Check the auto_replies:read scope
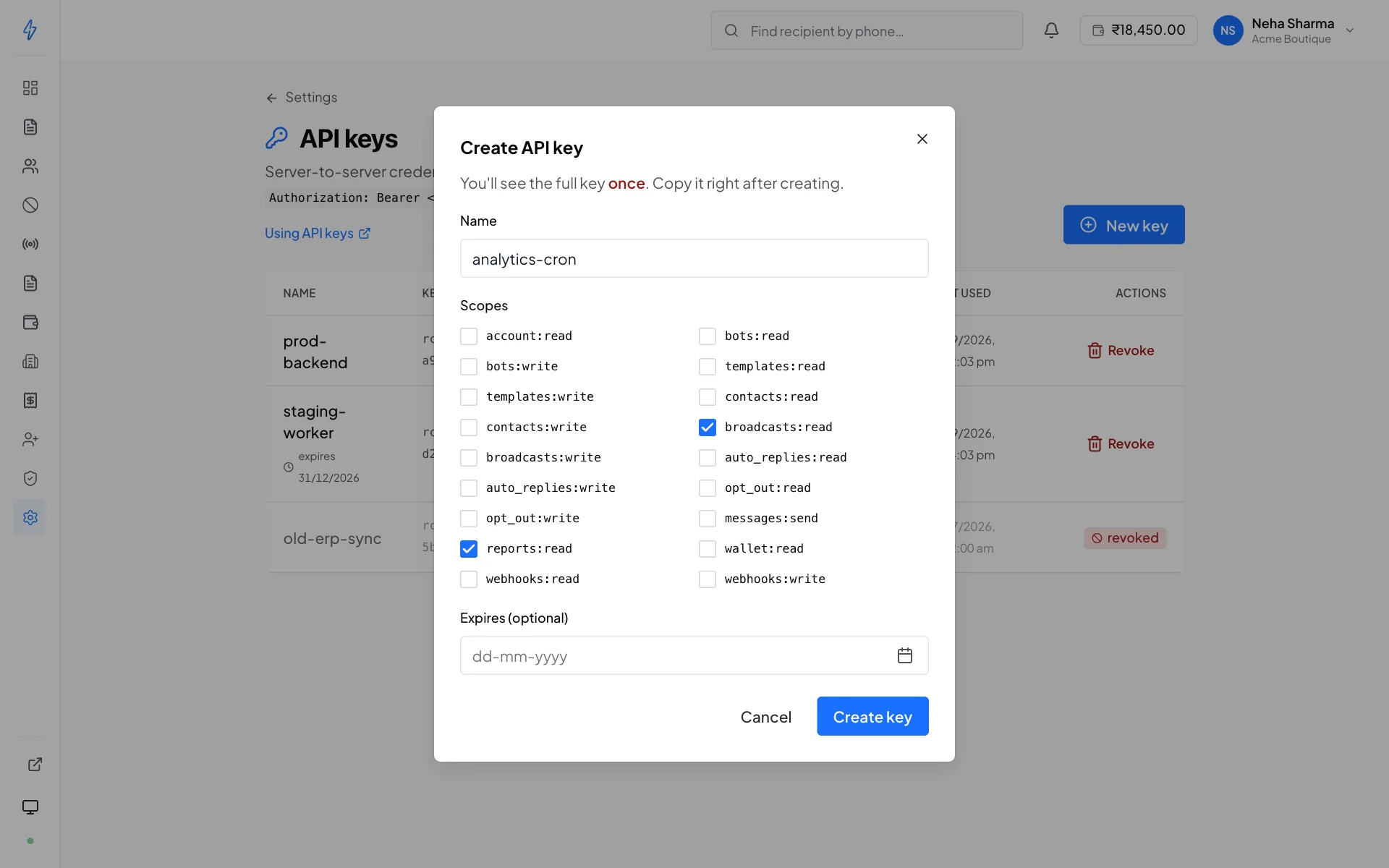This screenshot has height=868, width=1389. coord(708,458)
